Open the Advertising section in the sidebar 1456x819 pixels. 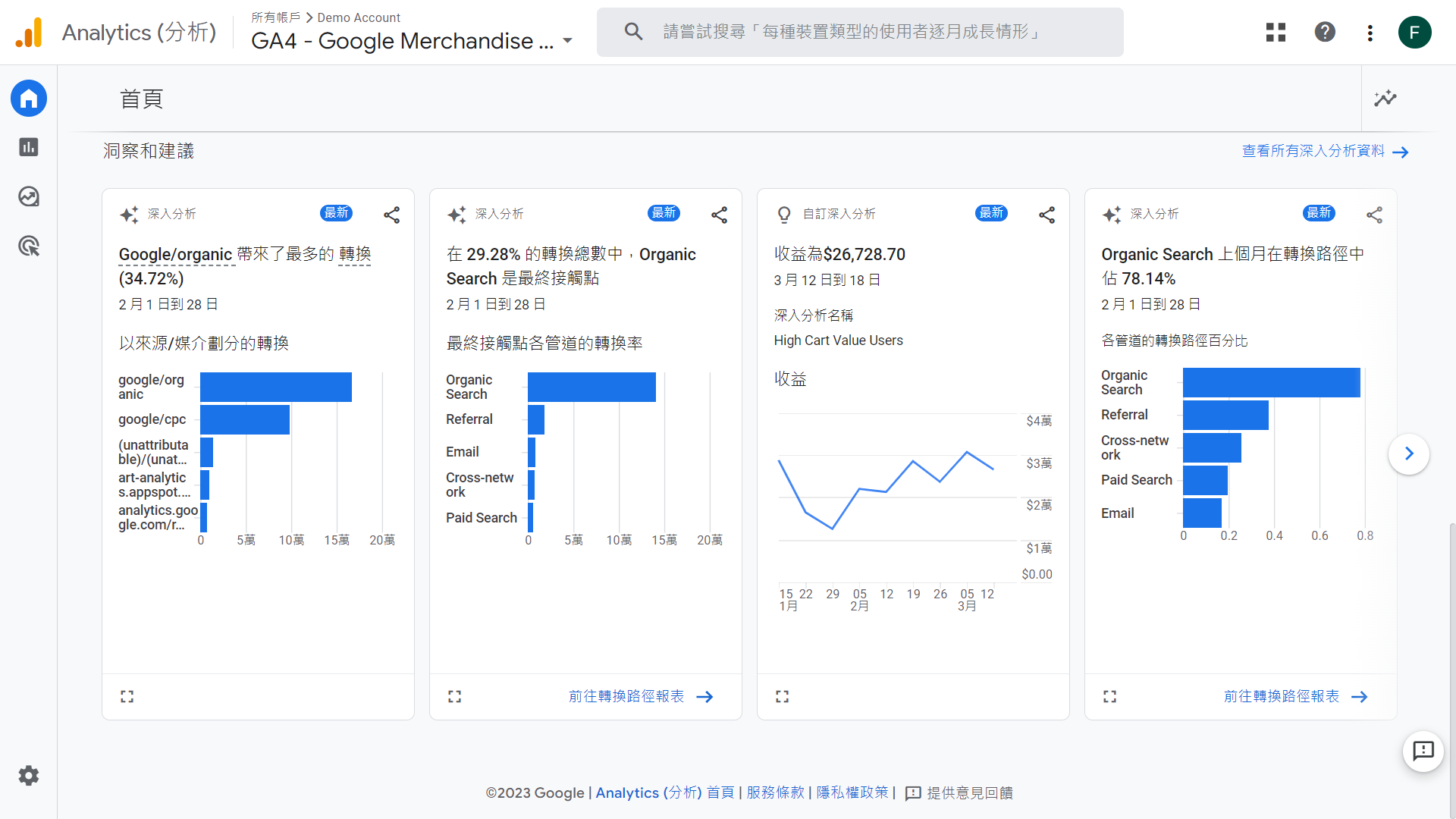coord(29,246)
